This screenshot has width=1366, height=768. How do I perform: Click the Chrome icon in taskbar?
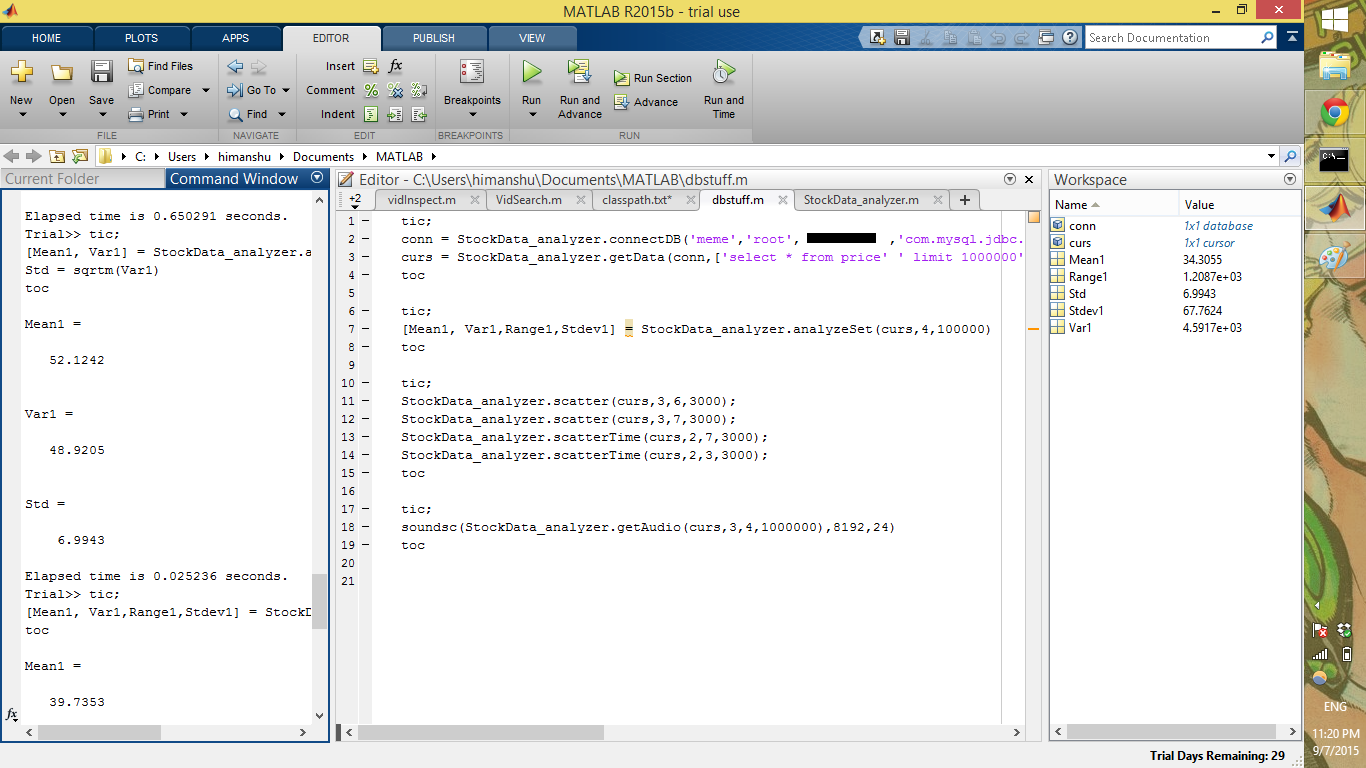coord(1334,112)
